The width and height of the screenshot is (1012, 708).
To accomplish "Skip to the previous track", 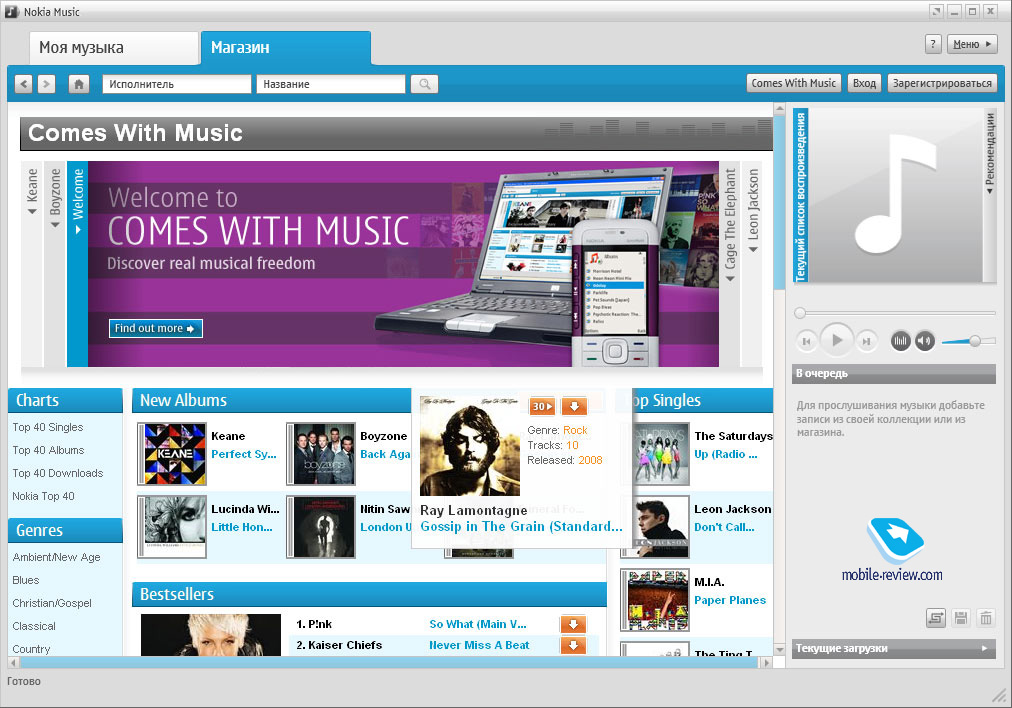I will (806, 341).
